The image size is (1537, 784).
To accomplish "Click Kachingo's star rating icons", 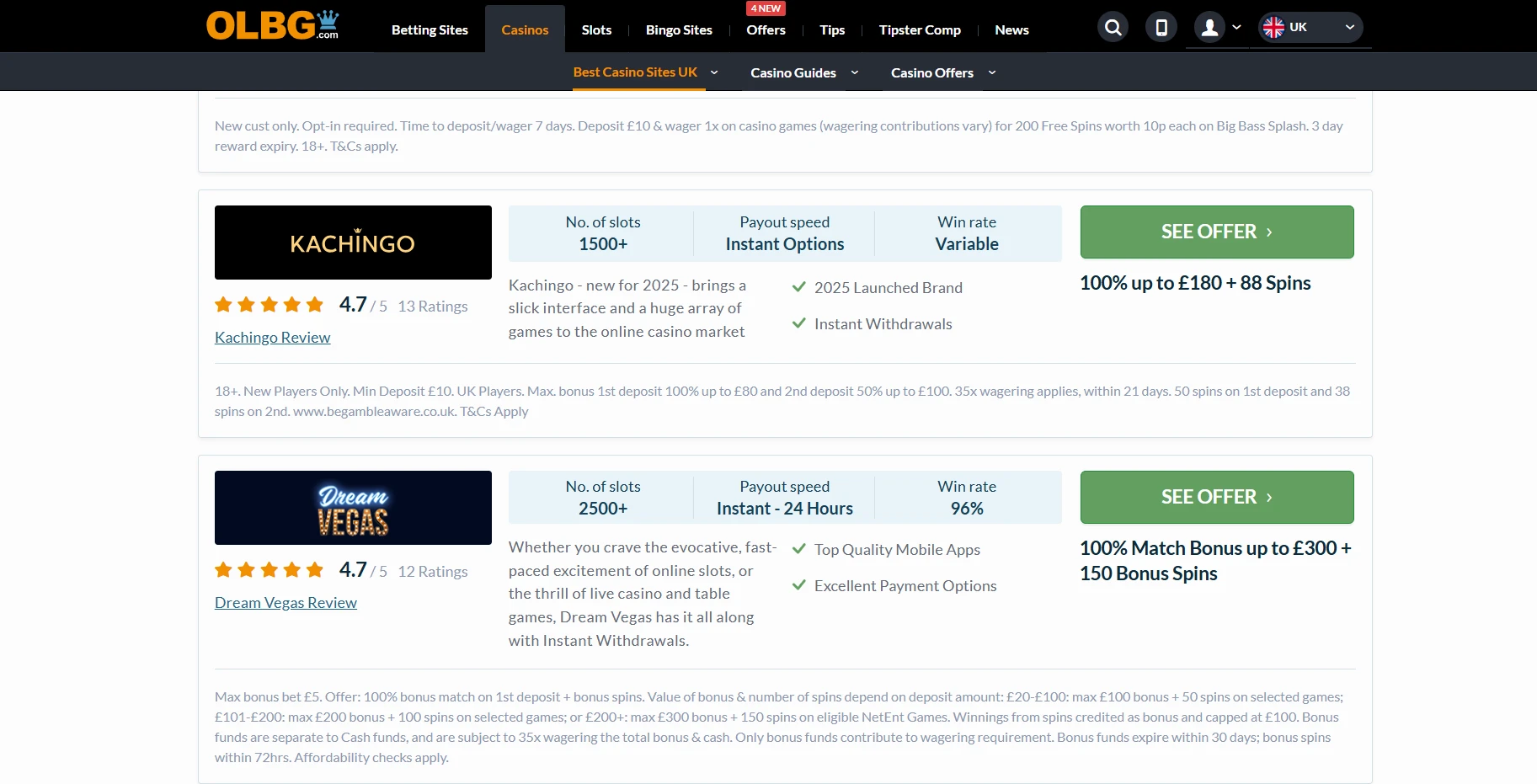I will 269,305.
